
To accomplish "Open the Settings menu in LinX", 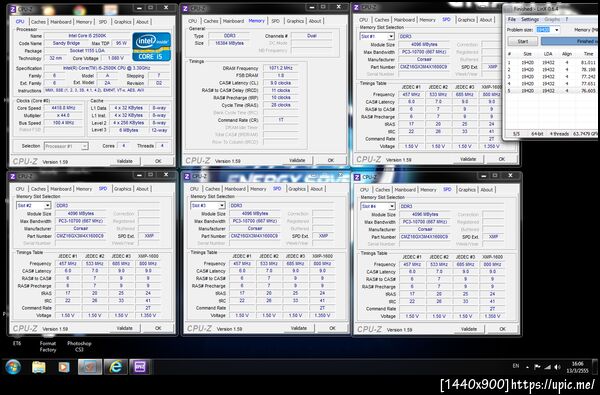I will [530, 19].
